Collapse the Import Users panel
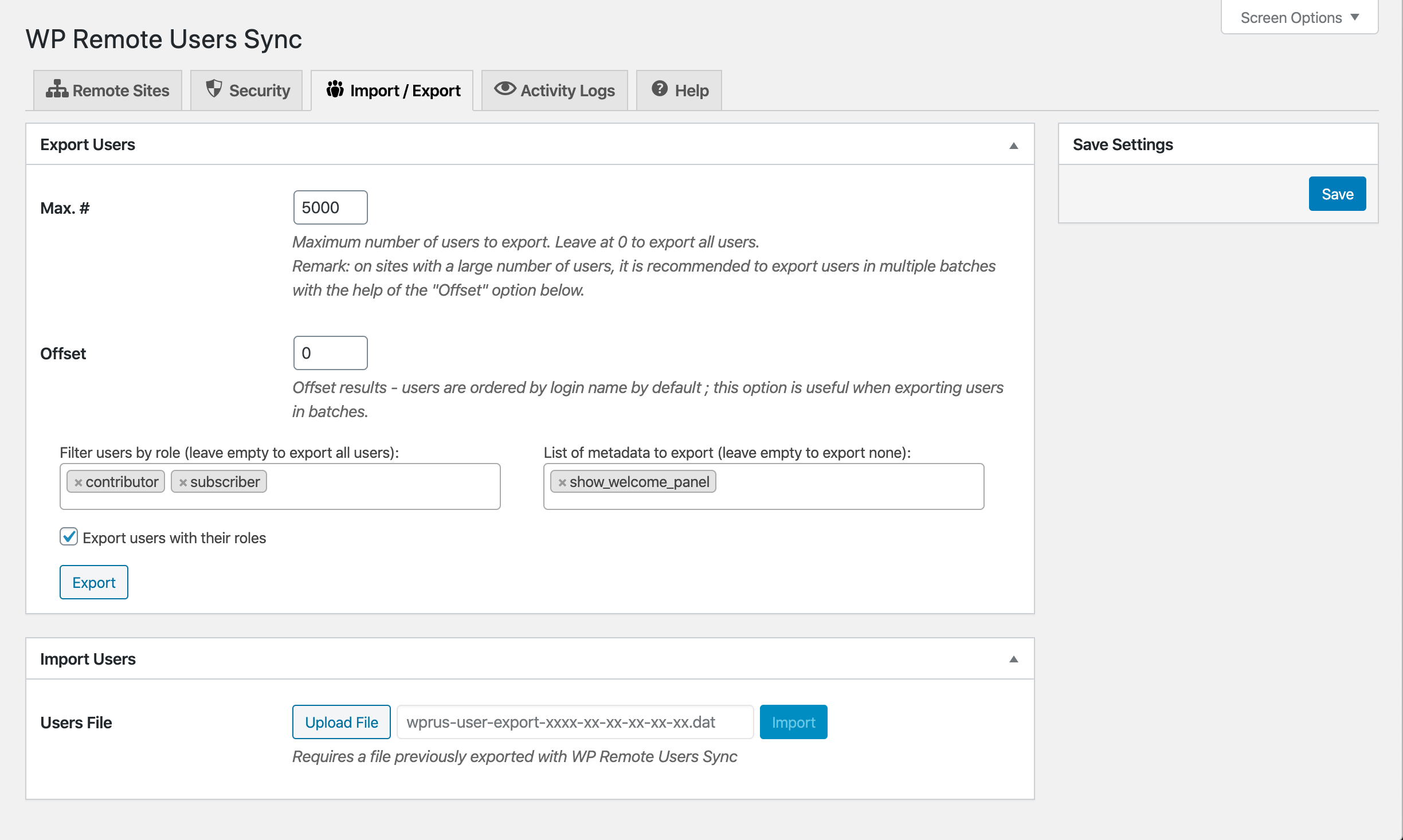The image size is (1403, 840). coord(1014,659)
